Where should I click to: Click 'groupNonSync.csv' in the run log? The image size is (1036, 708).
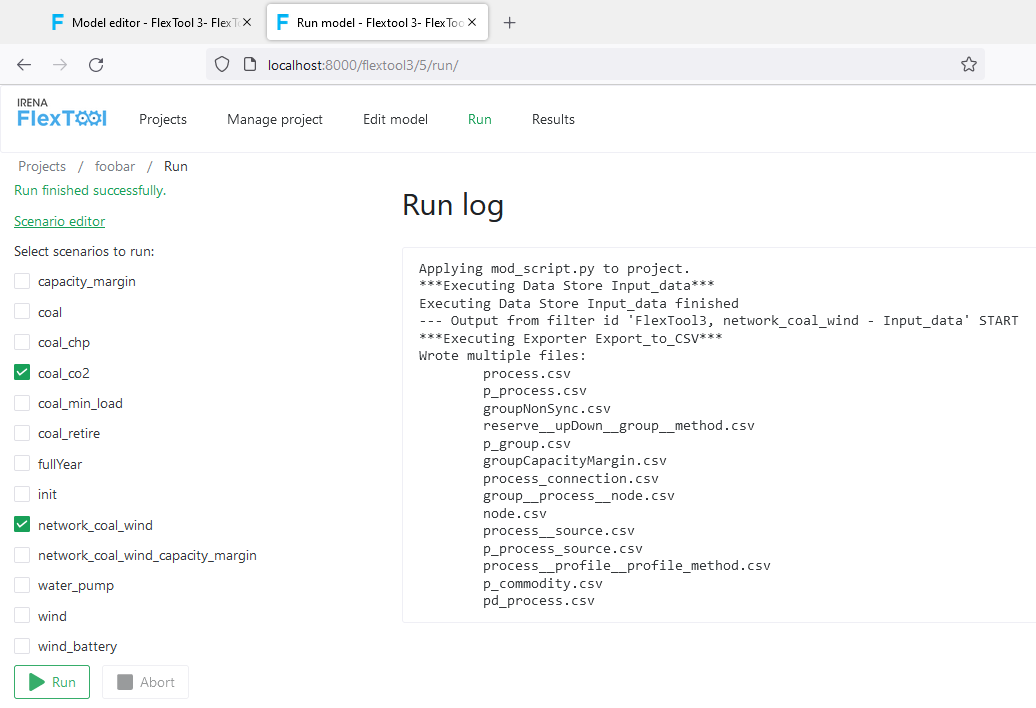[546, 409]
